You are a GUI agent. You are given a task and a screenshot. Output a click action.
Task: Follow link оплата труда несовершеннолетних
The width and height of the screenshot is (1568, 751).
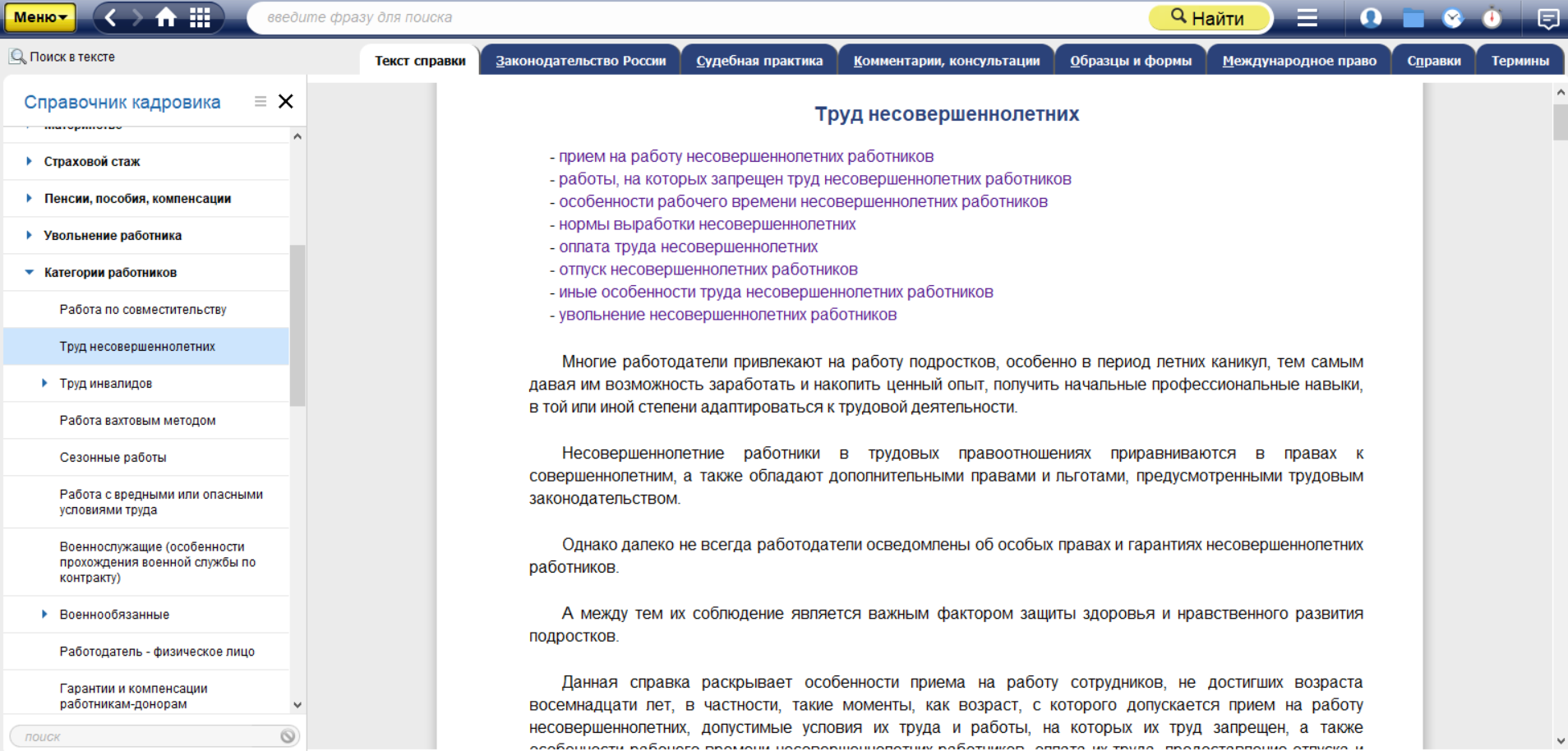tap(688, 246)
